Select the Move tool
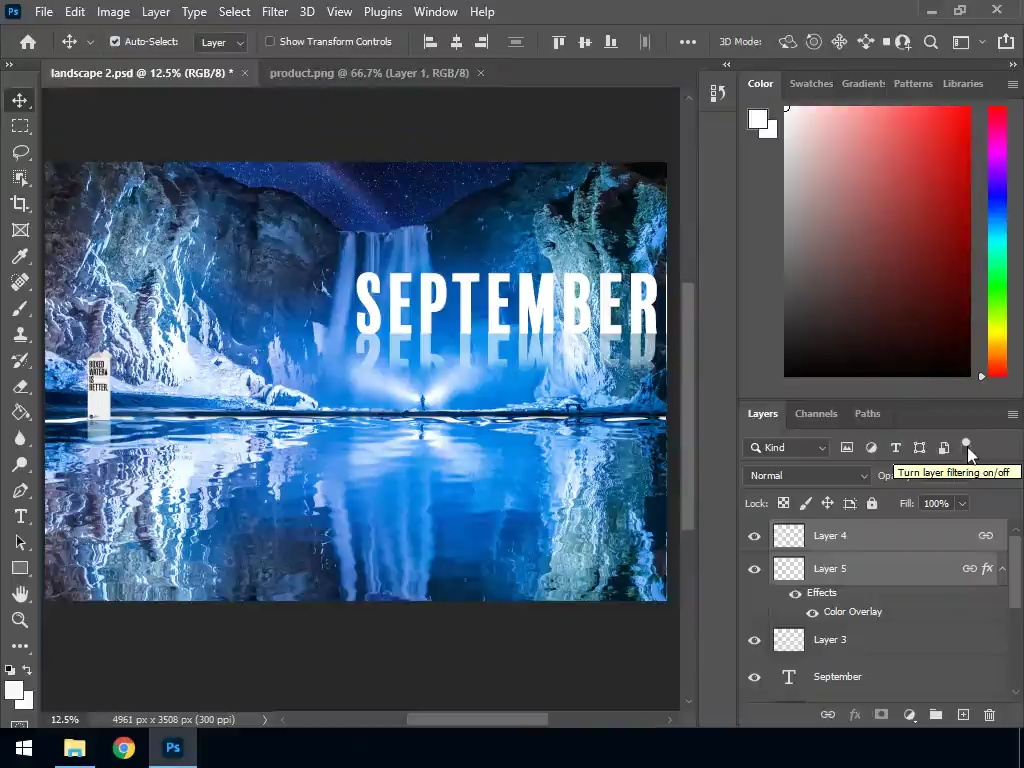Image resolution: width=1024 pixels, height=768 pixels. click(20, 100)
